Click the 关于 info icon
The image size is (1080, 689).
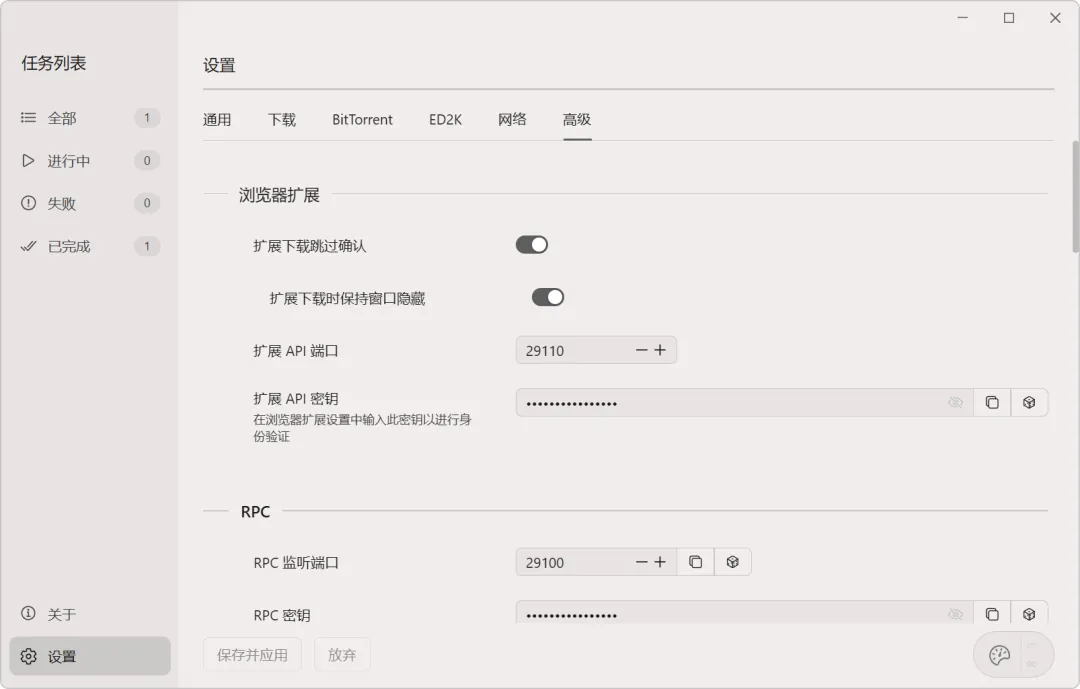coord(28,613)
